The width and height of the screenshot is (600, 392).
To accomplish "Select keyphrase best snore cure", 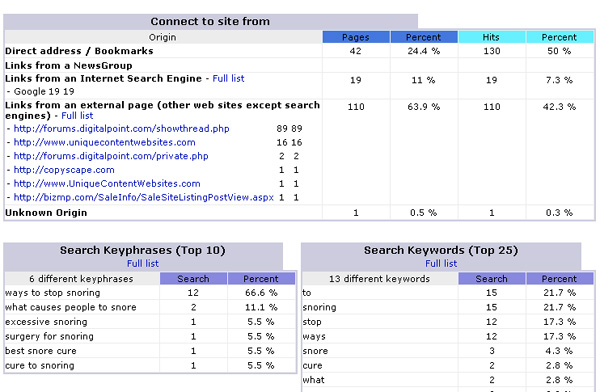I will pyautogui.click(x=41, y=351).
